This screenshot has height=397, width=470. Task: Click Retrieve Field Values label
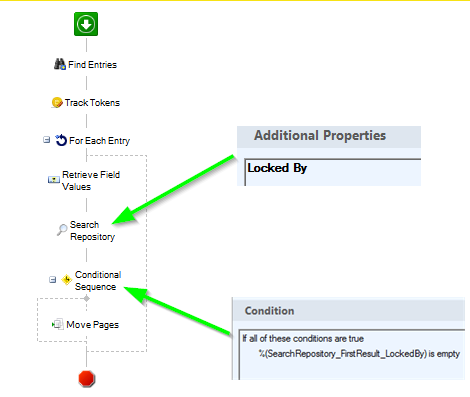91,181
